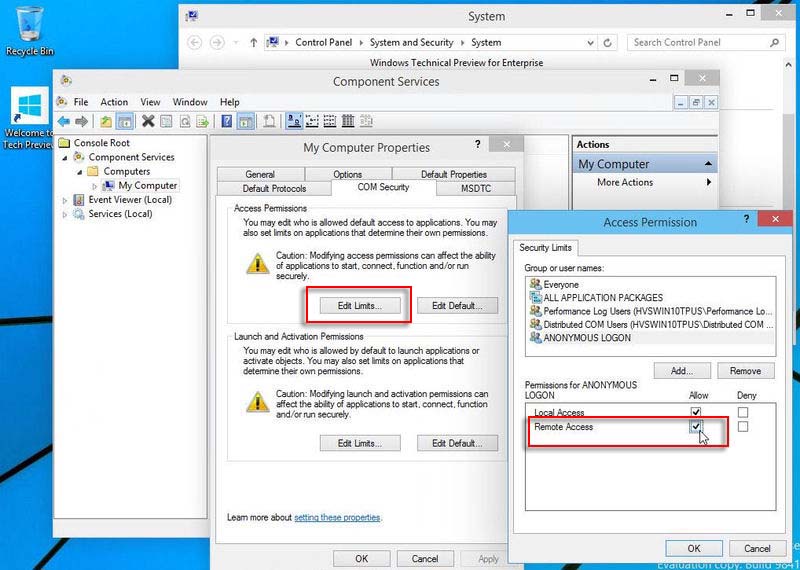Collapse the My Computer section in Actions pane
Screen dimensions: 800x570
tap(708, 164)
